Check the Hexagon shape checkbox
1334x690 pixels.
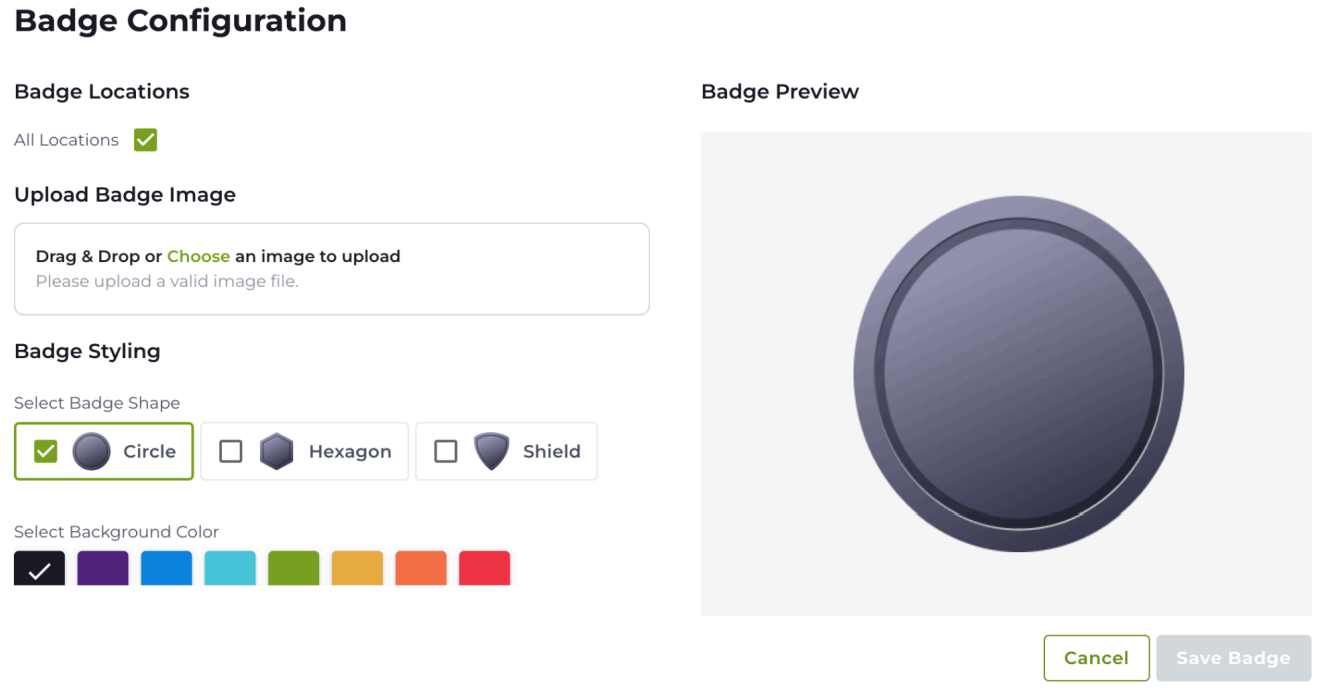[231, 451]
